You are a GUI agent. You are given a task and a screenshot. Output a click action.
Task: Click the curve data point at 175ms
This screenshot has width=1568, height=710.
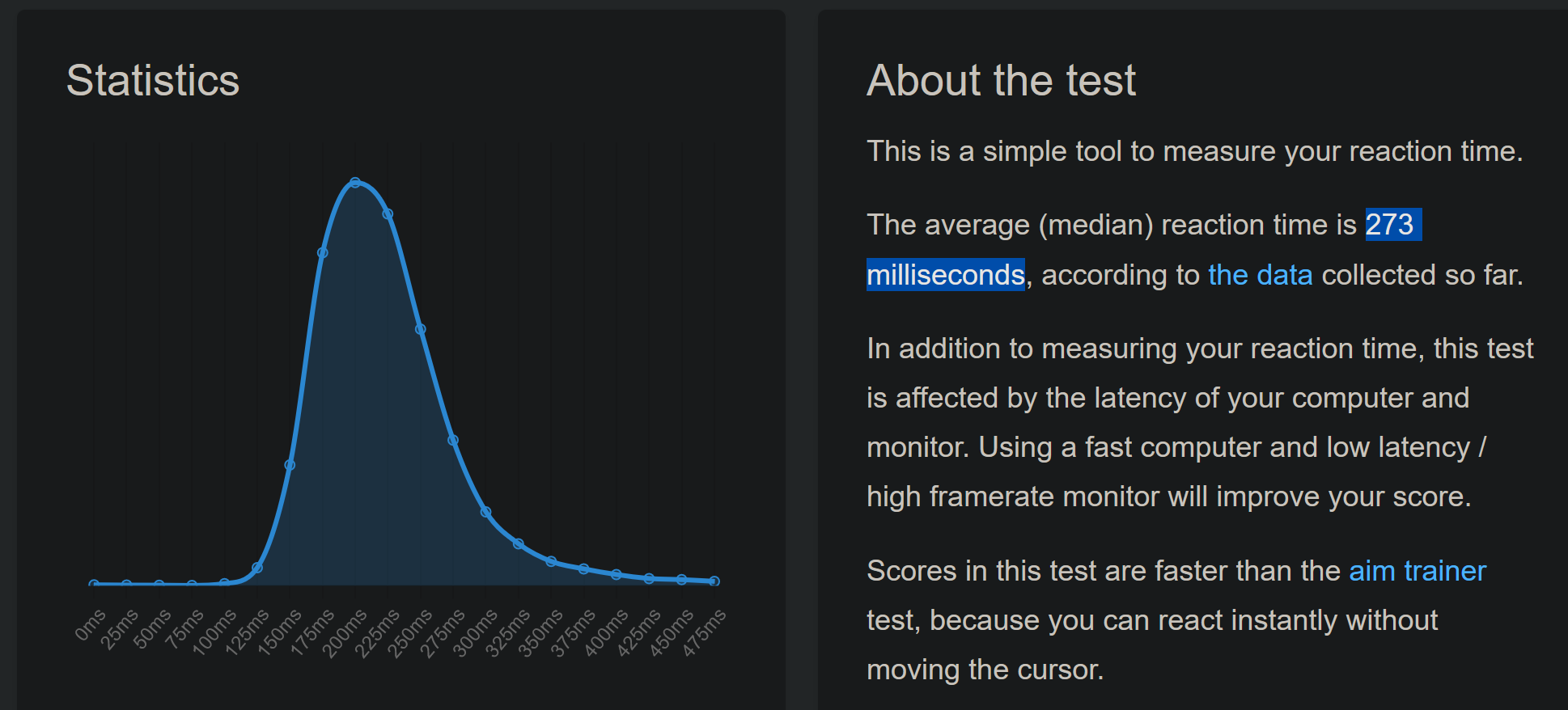click(323, 253)
